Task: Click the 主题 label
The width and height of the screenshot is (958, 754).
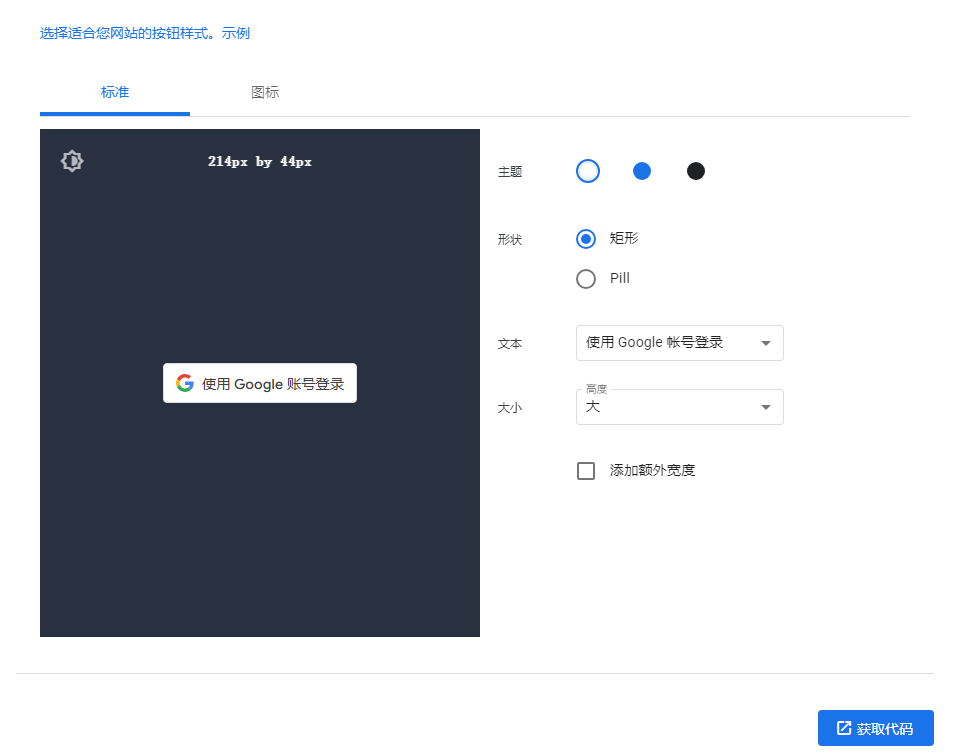Action: pos(510,172)
